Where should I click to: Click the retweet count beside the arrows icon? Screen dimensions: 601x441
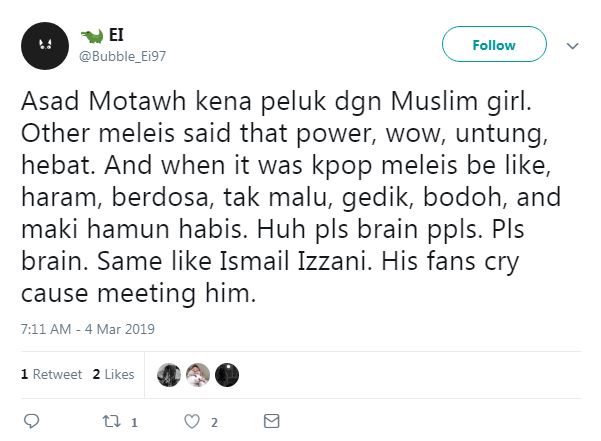(x=134, y=422)
